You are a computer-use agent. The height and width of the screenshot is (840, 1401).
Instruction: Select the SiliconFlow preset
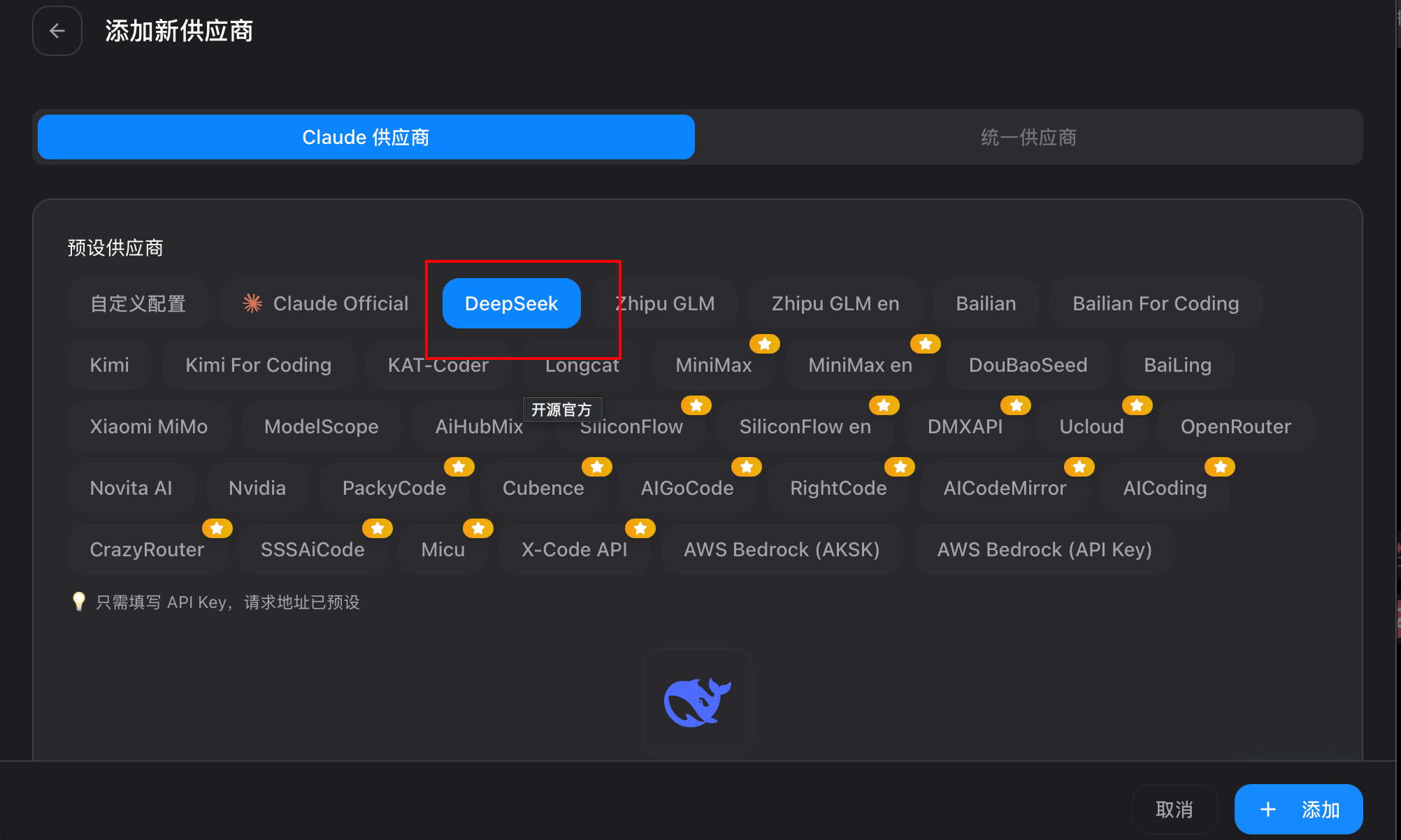coord(631,426)
